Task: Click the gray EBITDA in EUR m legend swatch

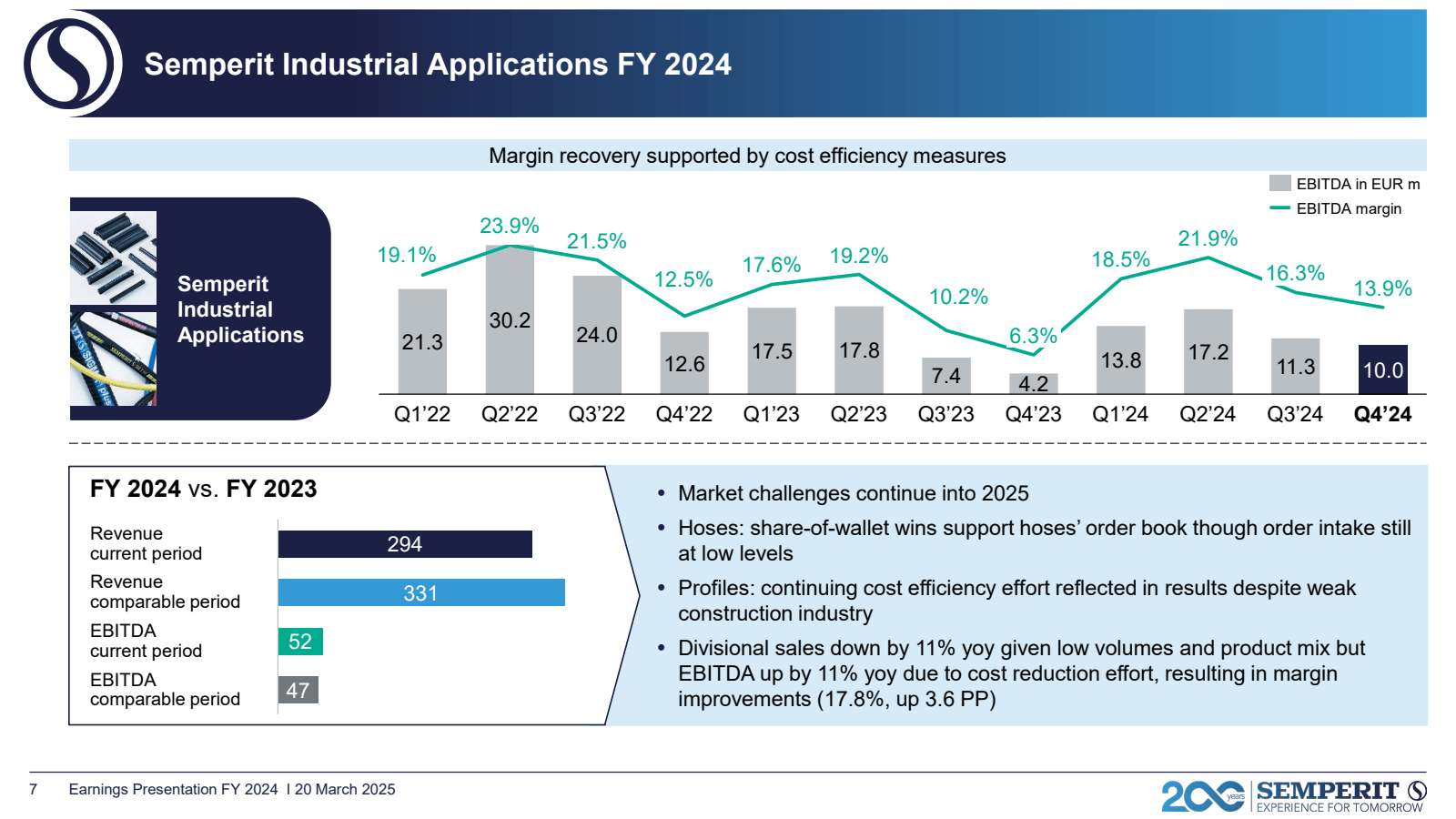Action: 1280,184
